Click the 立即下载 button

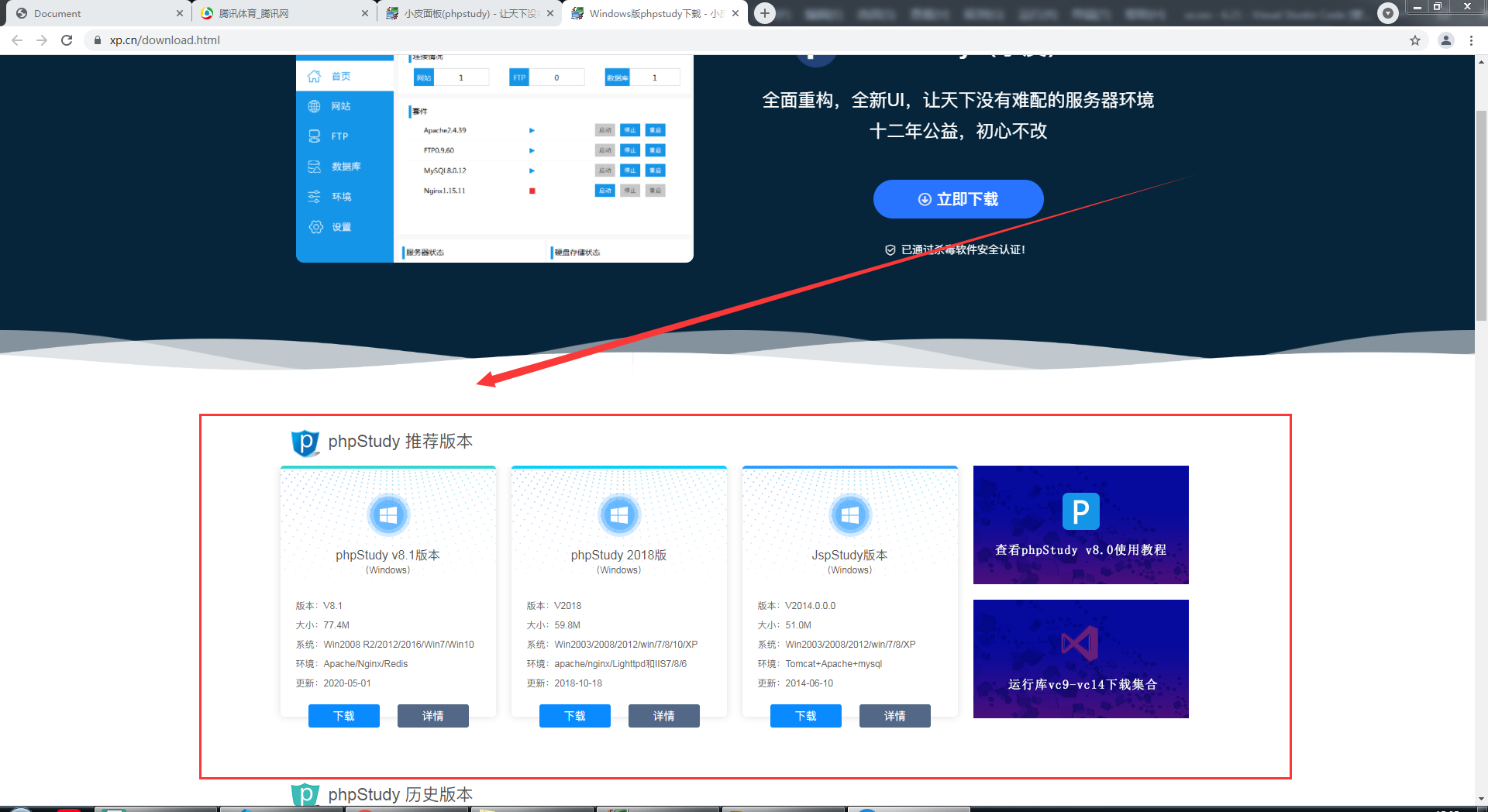click(x=958, y=199)
